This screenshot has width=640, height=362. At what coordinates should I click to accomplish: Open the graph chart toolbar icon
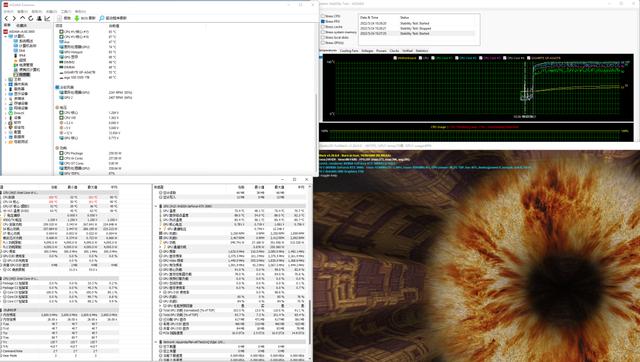47,18
